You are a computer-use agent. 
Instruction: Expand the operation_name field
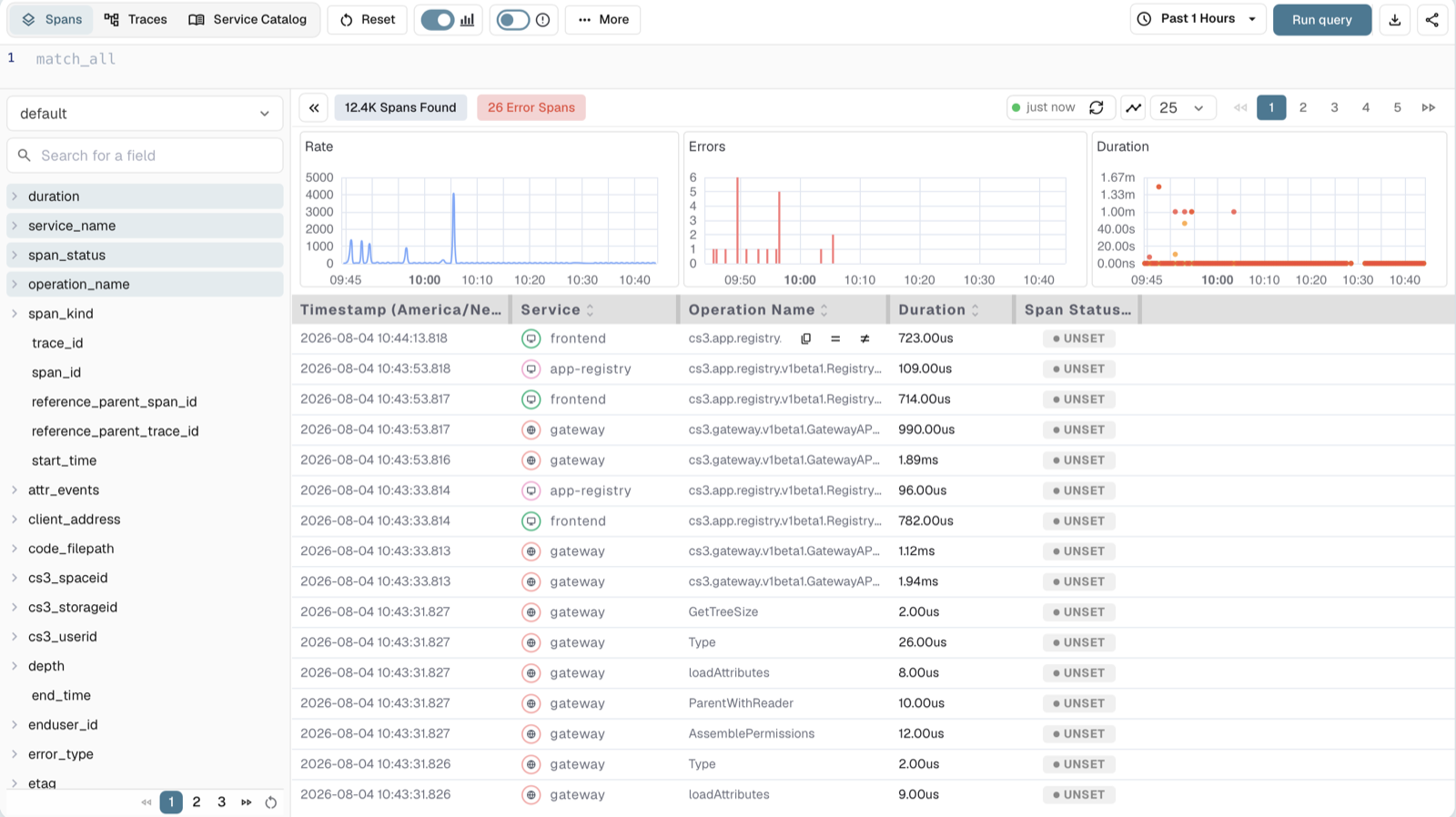pos(15,284)
